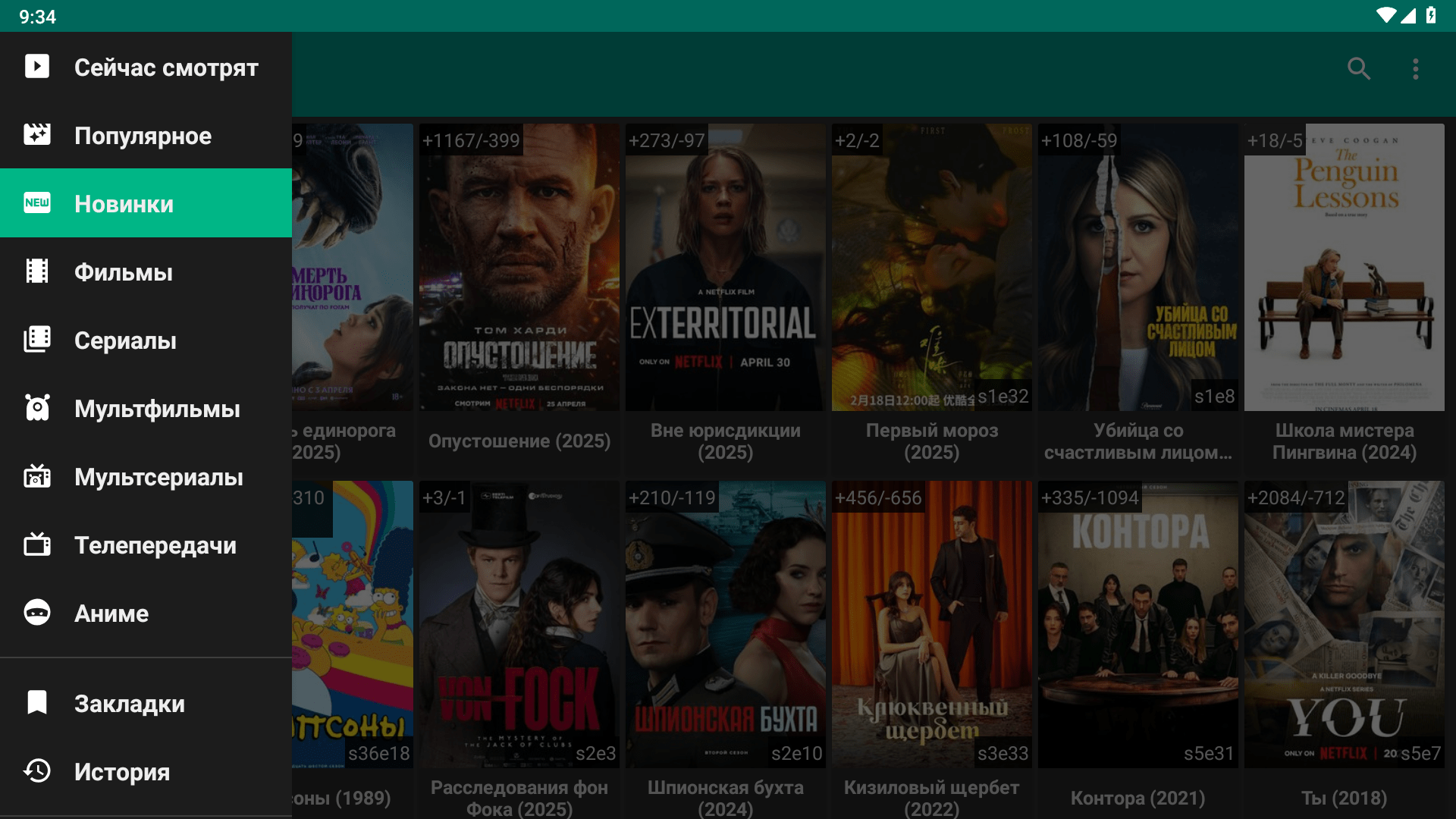The image size is (1456, 819).
Task: Open the search magnifier icon
Action: coord(1359,69)
